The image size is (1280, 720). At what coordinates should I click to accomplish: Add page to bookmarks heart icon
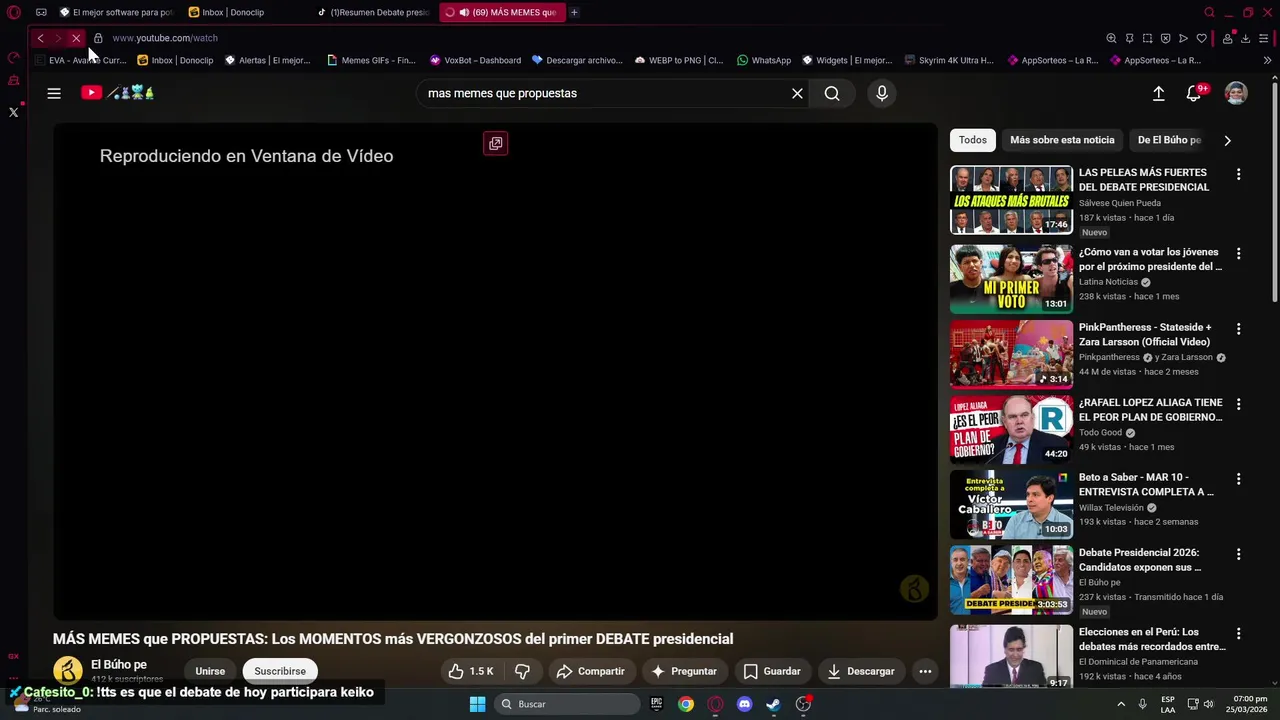coord(1201,38)
